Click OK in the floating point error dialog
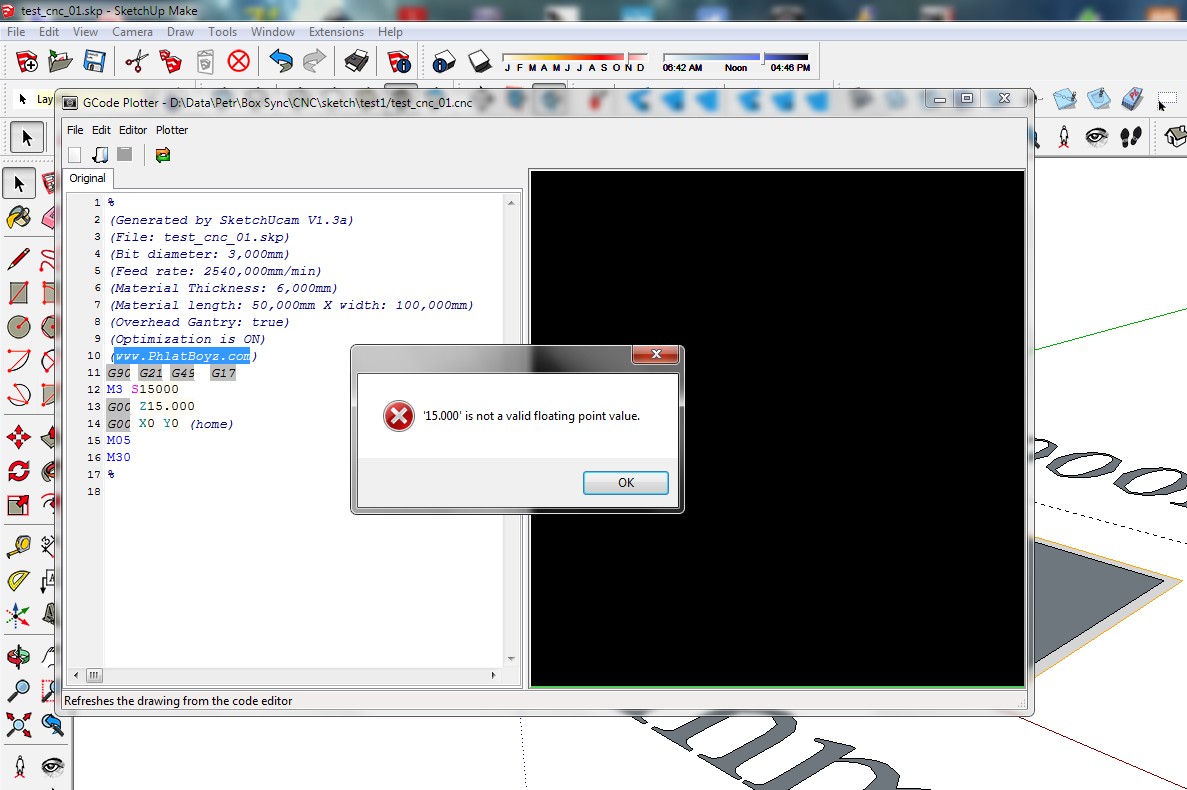 pos(625,483)
